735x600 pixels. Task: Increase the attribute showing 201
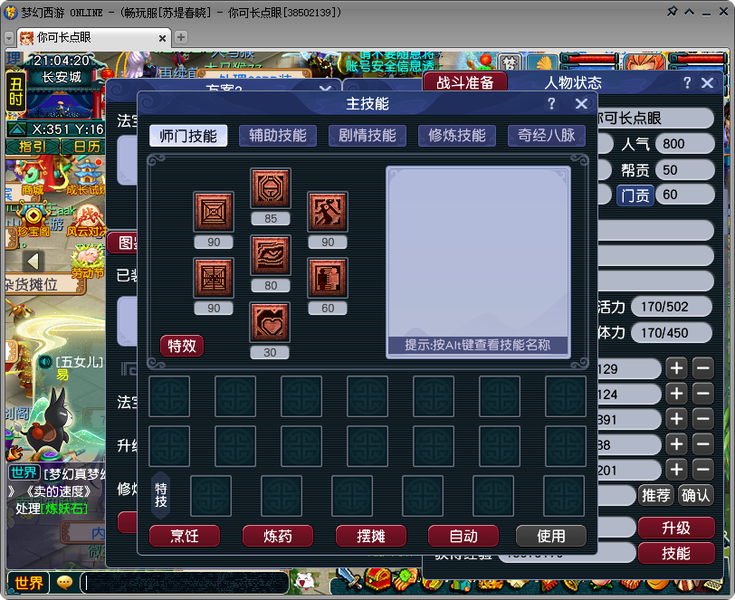(x=676, y=470)
